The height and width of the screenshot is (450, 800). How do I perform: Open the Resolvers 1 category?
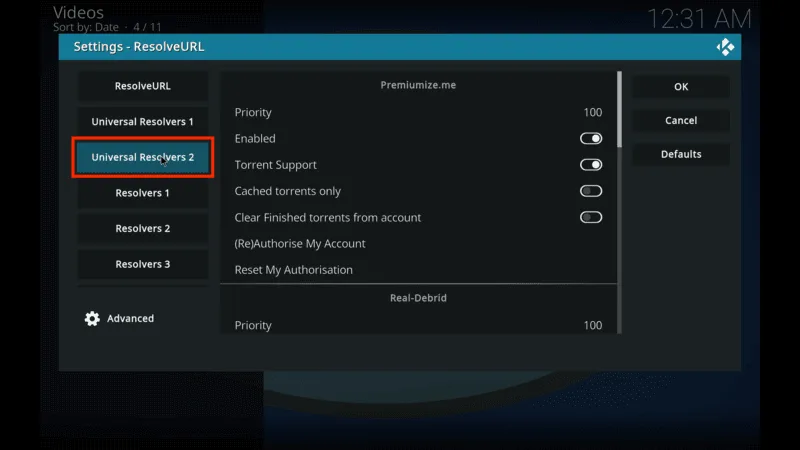(x=142, y=193)
